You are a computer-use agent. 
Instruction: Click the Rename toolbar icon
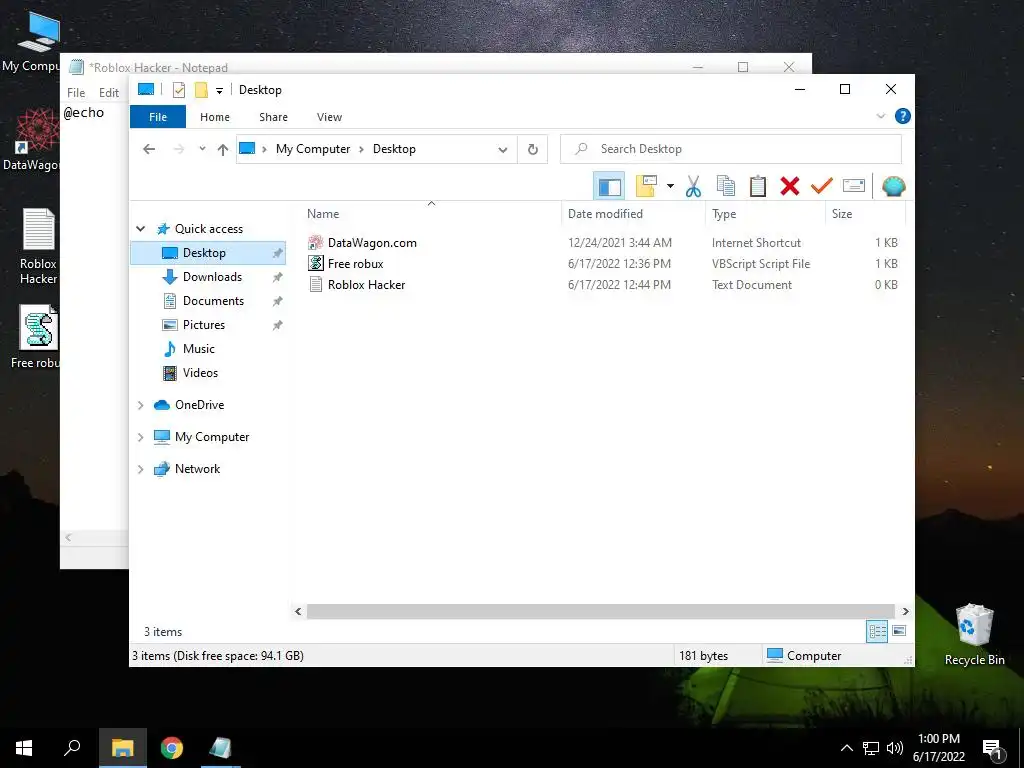pyautogui.click(x=854, y=186)
